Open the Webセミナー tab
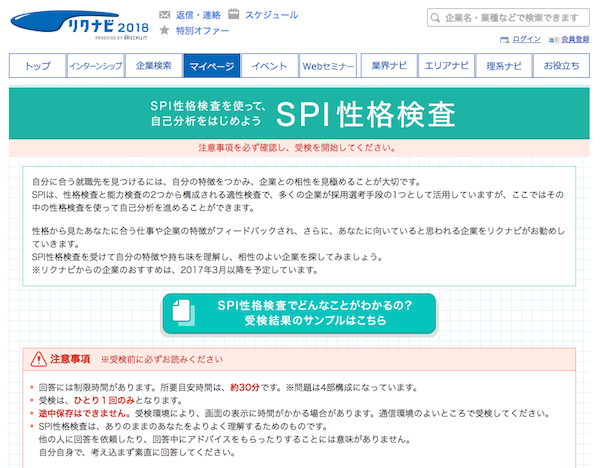This screenshot has width=600, height=468. click(328, 66)
